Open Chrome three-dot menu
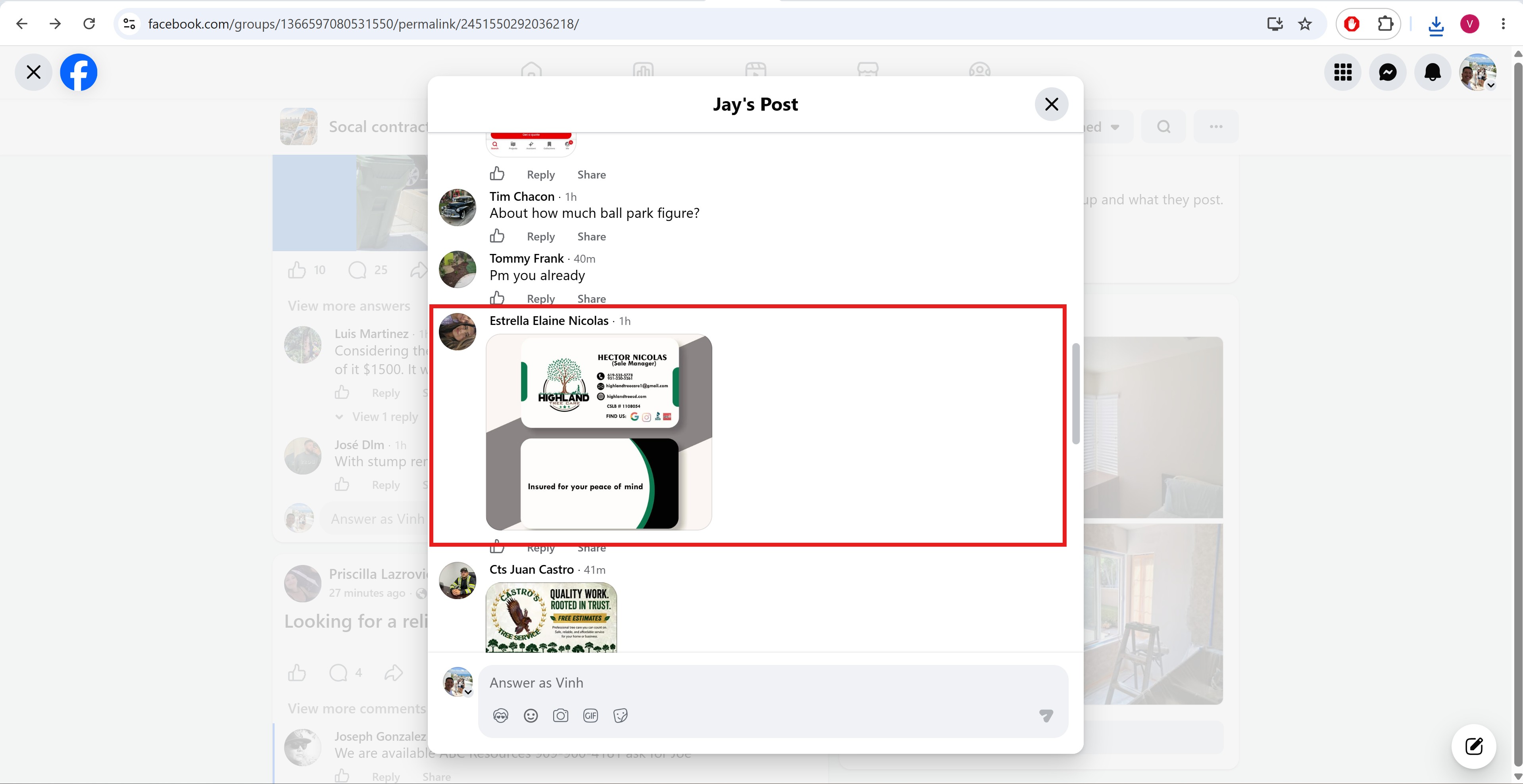This screenshot has height=784, width=1523. 1504,24
